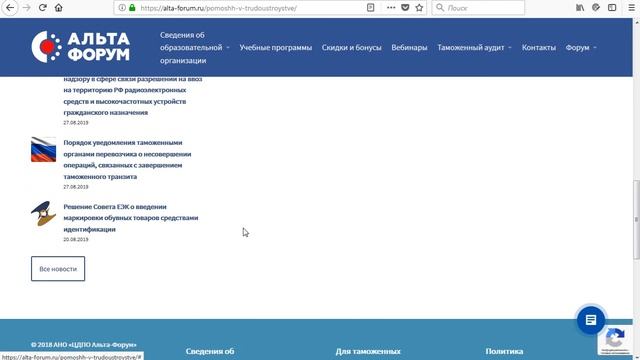This screenshot has width=640, height=360.
Task: Click the Alta Forum logo
Action: point(81,47)
